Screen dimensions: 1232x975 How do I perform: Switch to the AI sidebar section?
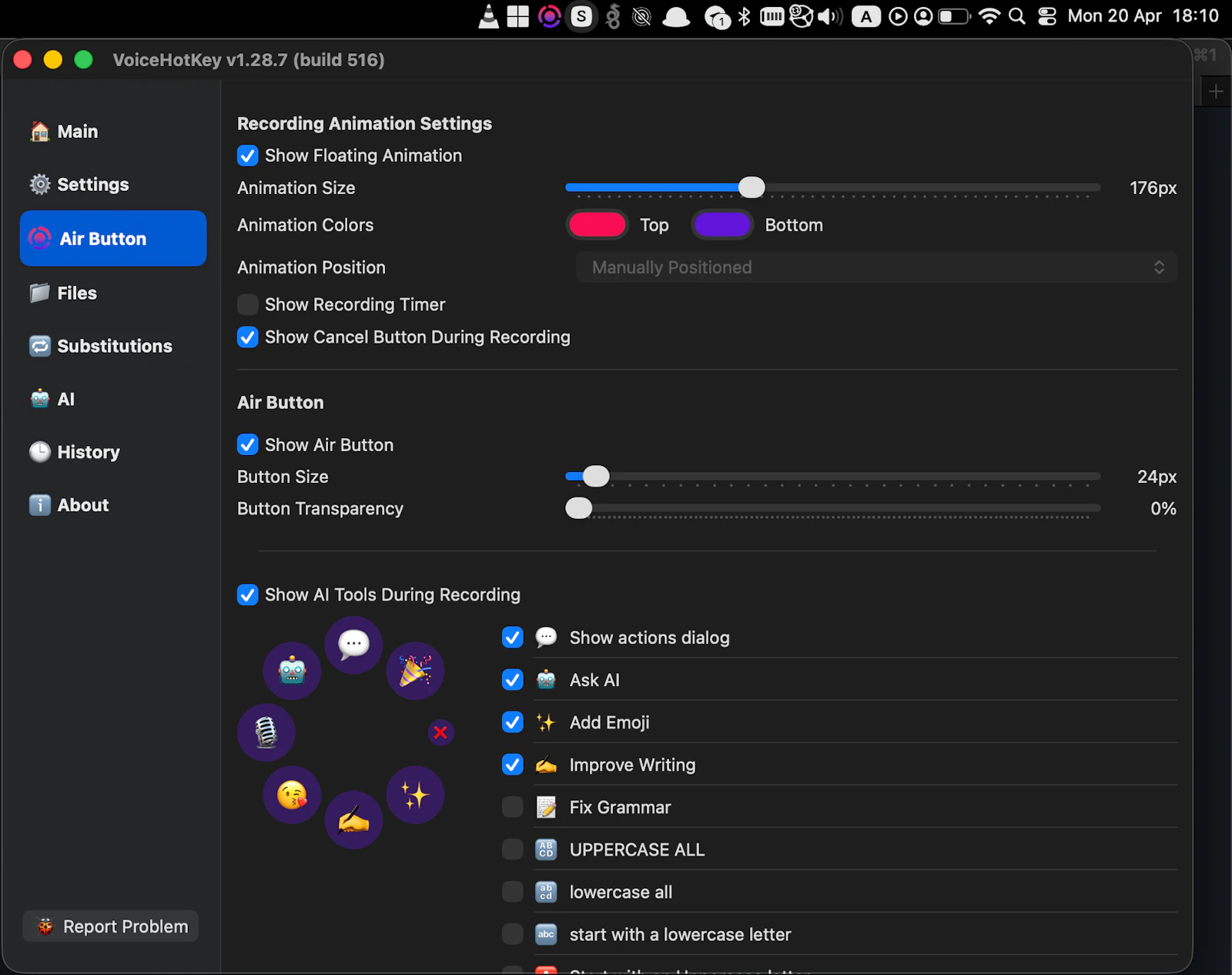pos(113,400)
